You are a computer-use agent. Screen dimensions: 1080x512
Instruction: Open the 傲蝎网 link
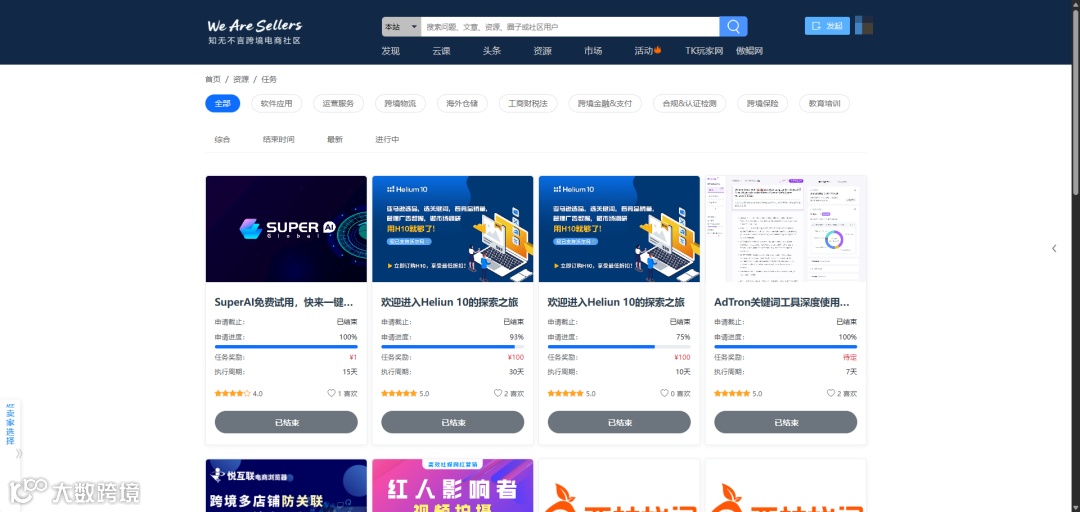749,51
